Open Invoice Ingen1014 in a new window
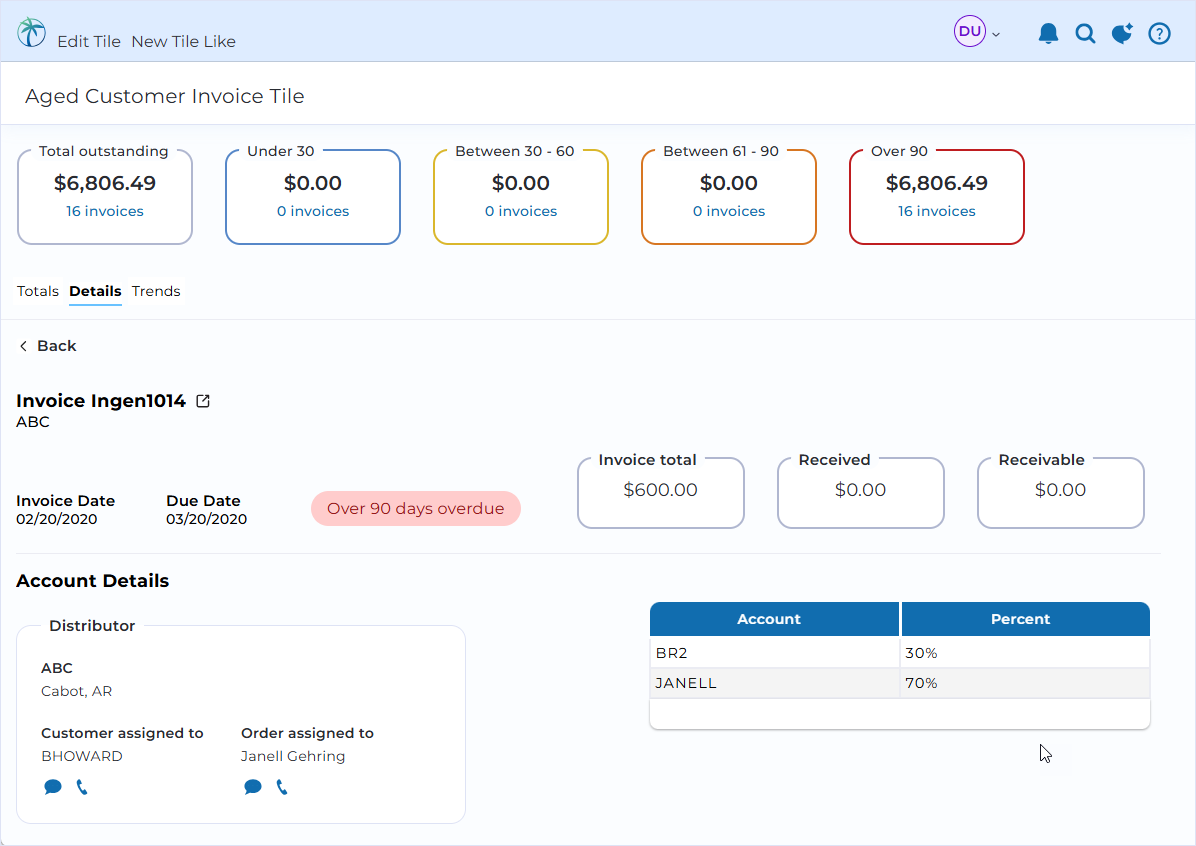 (203, 400)
